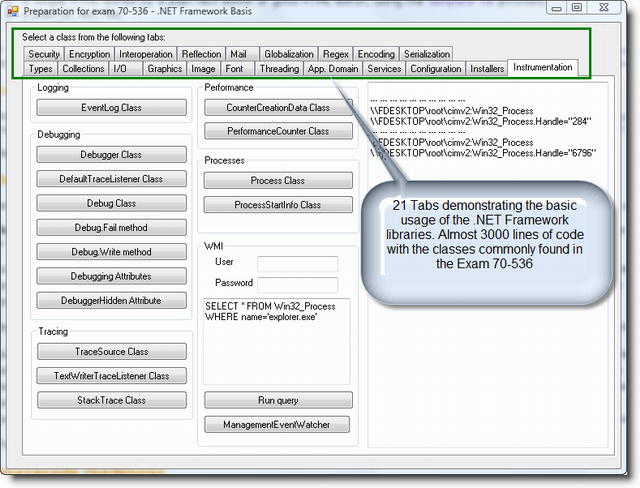Click the DebuggerHidden Attribute button
The width and height of the screenshot is (640, 488).
tap(111, 300)
